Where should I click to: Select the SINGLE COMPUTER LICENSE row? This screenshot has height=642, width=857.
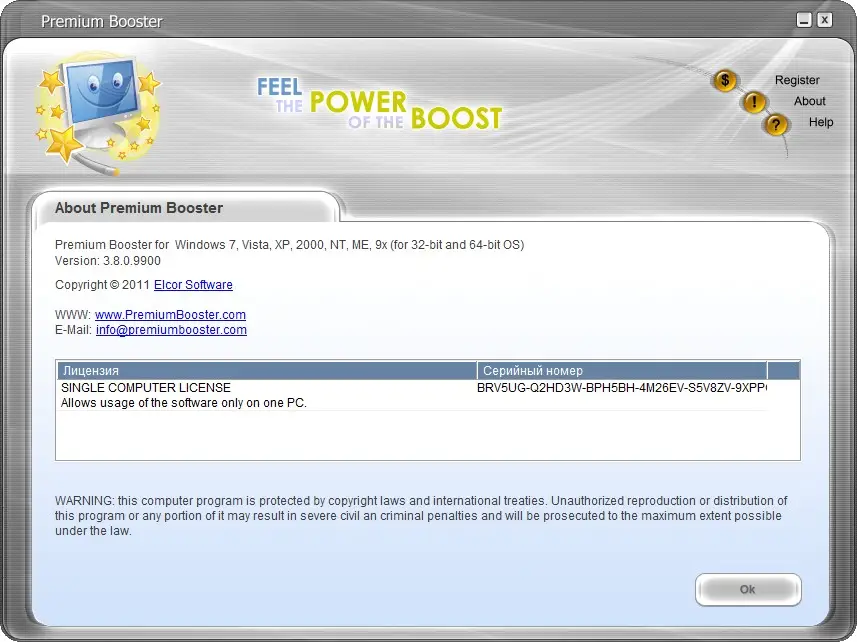tap(413, 395)
